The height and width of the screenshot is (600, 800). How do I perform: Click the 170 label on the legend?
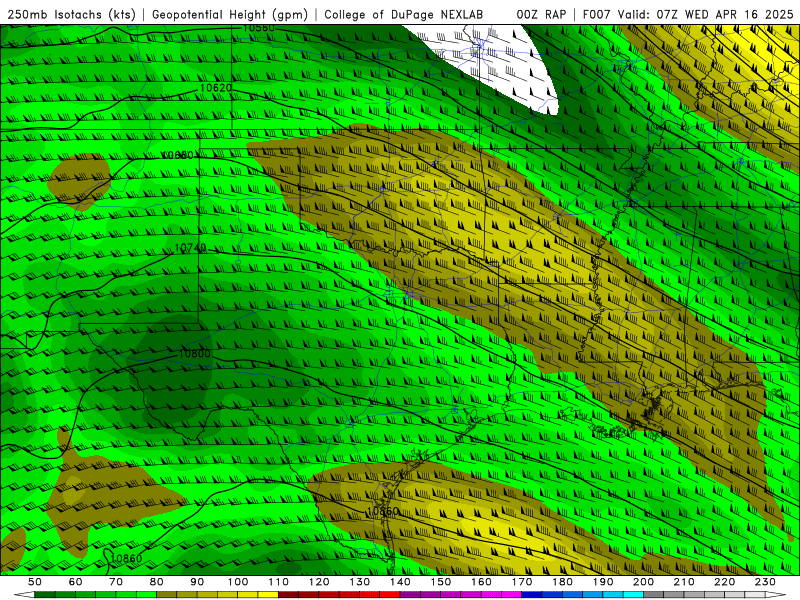pyautogui.click(x=522, y=582)
